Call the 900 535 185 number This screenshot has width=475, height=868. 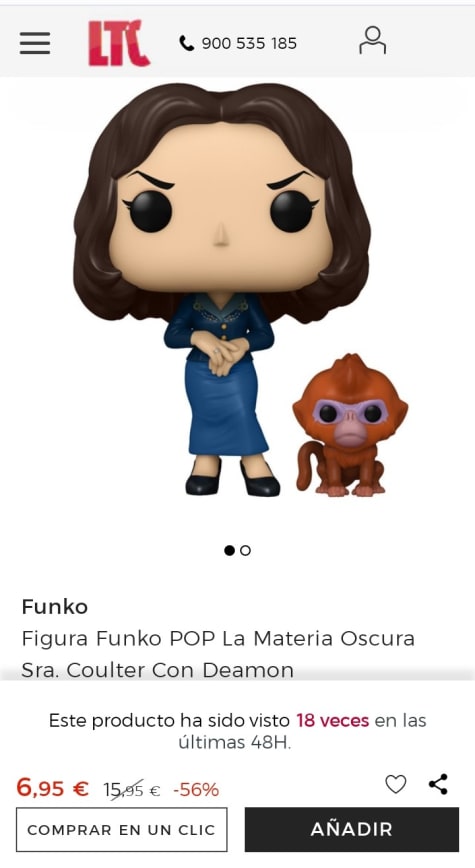tap(249, 43)
